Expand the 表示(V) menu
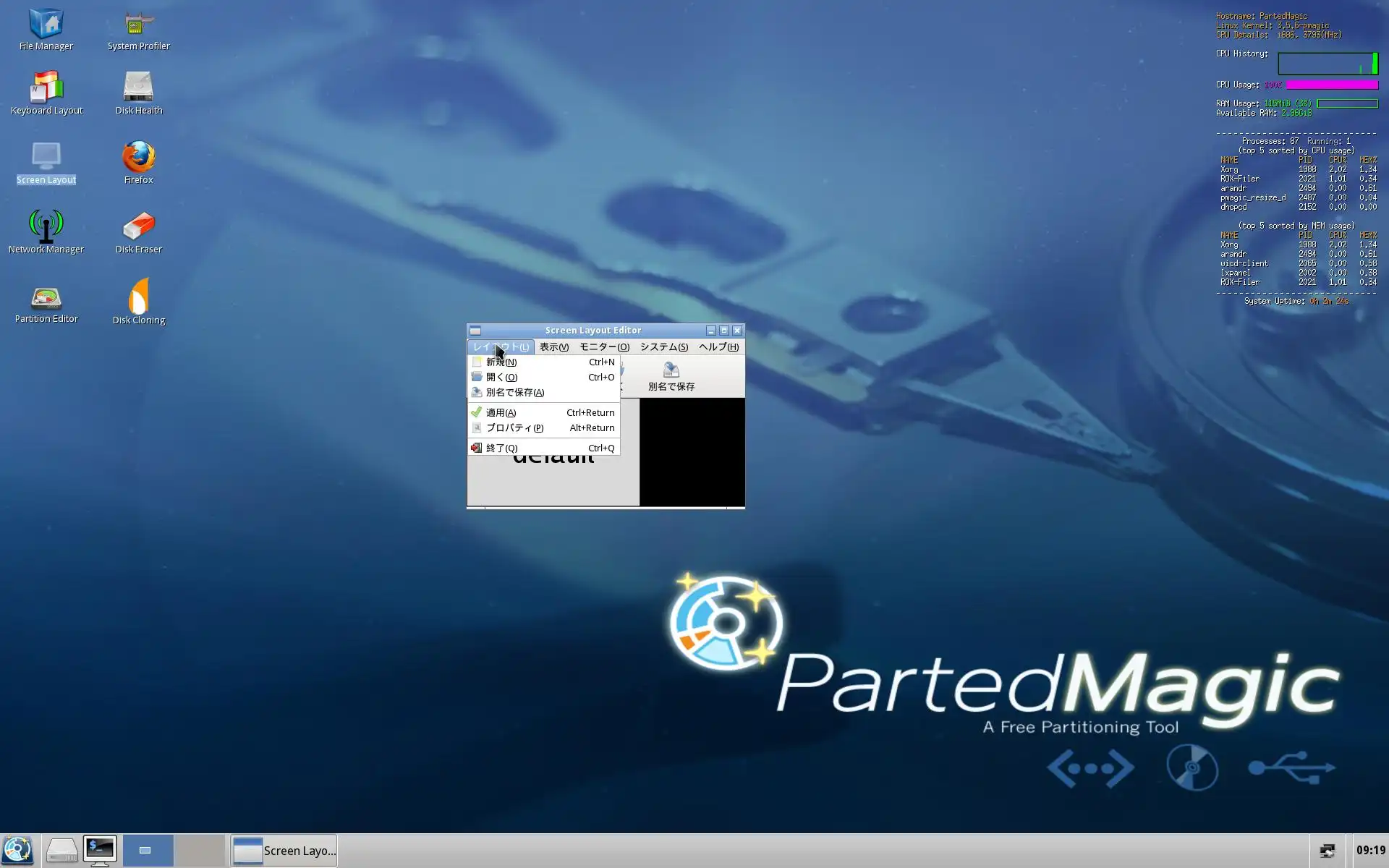 (553, 347)
